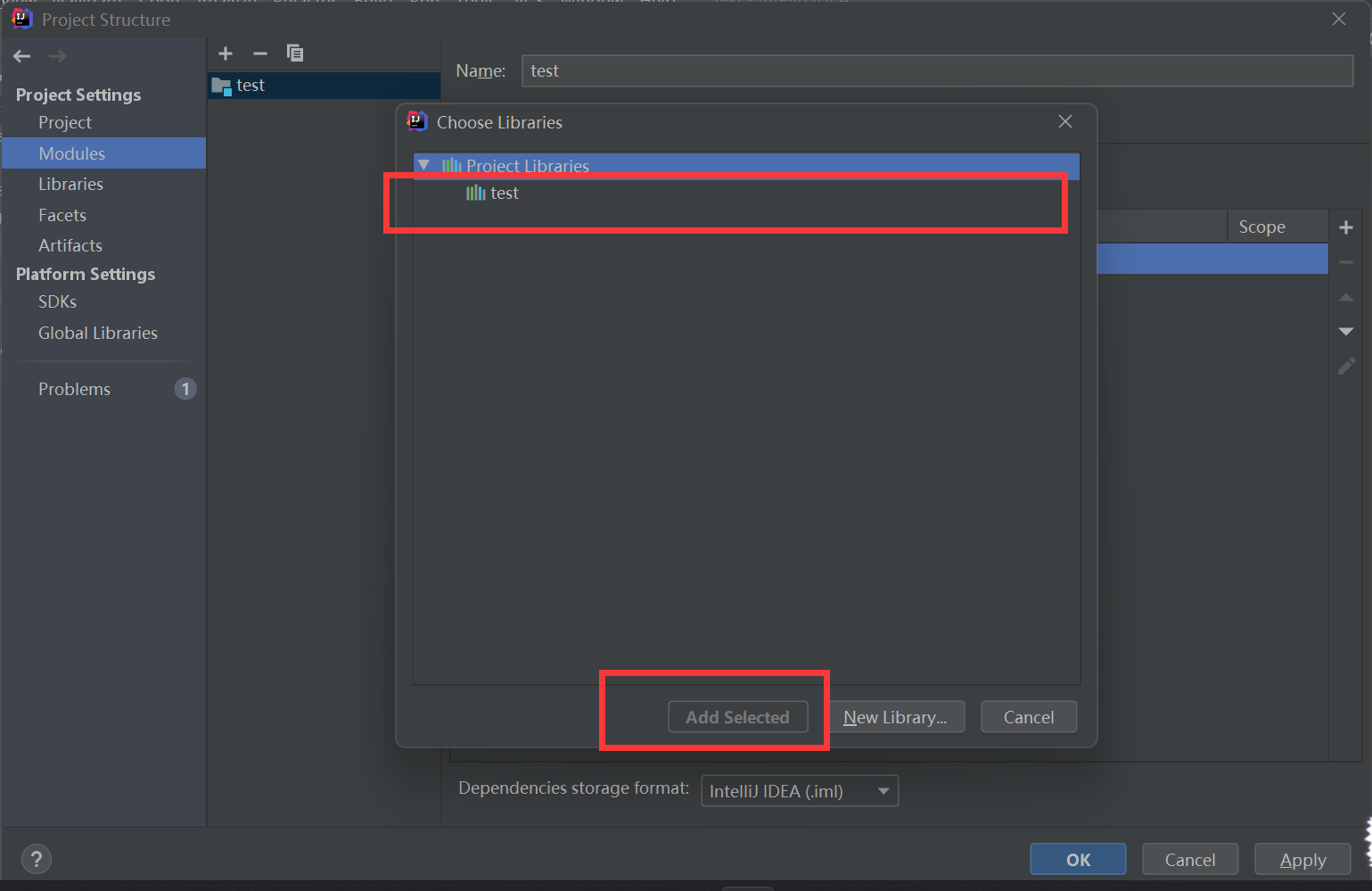Cancel the Choose Libraries dialog
1372x891 pixels.
[1029, 717]
